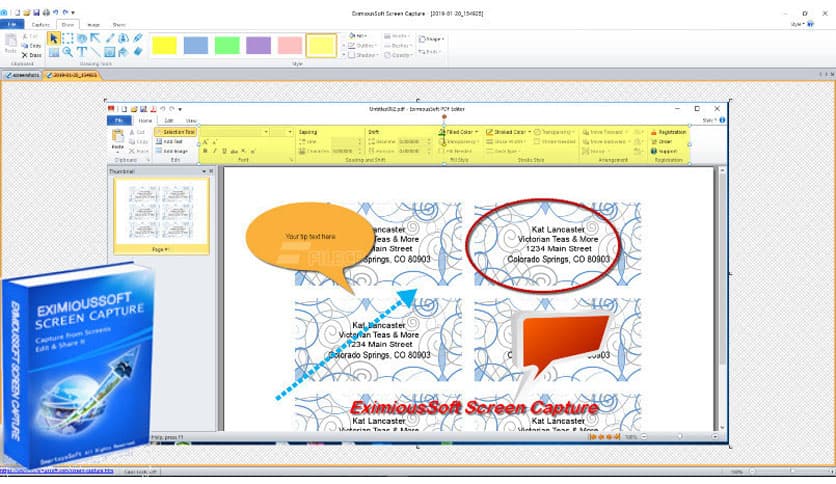836x484 pixels.
Task: Expand the quick access toolbar customize arrow
Action: tap(73, 12)
